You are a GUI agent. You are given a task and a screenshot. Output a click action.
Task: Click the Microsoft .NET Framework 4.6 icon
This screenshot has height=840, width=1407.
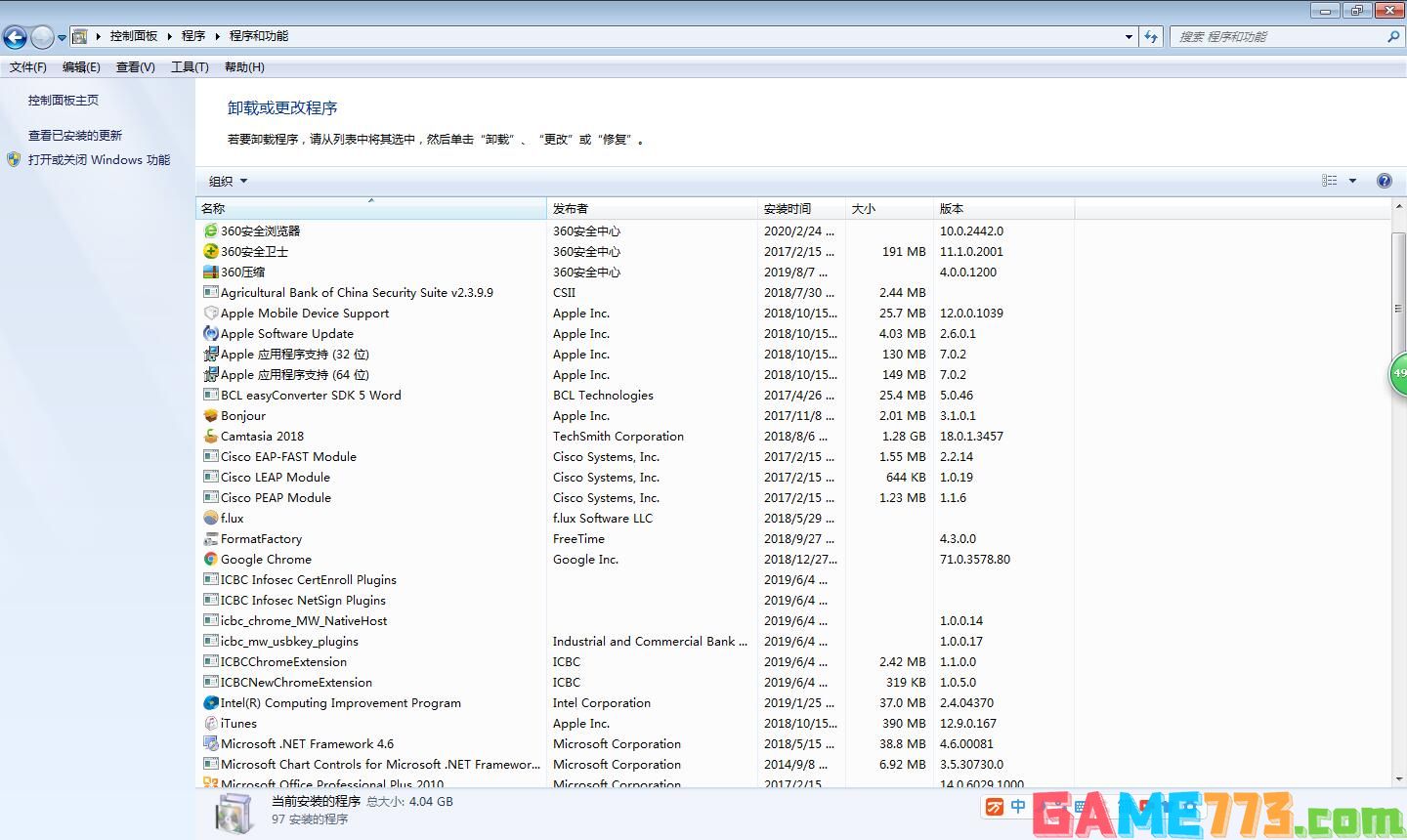pos(210,743)
